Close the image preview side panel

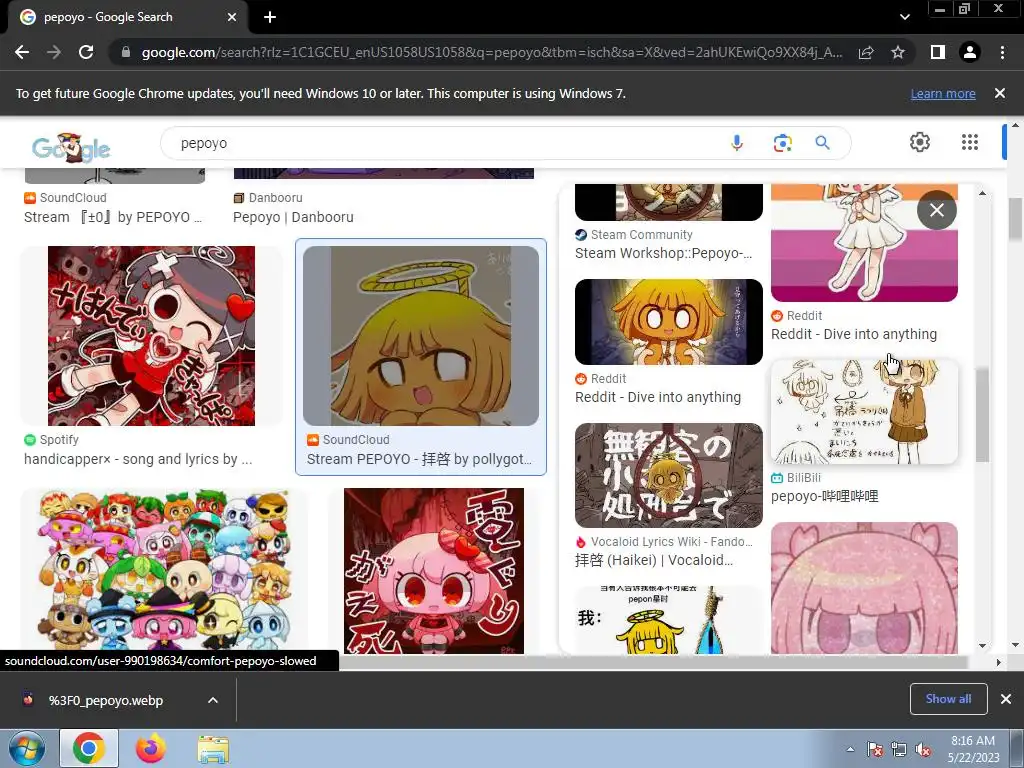[936, 210]
